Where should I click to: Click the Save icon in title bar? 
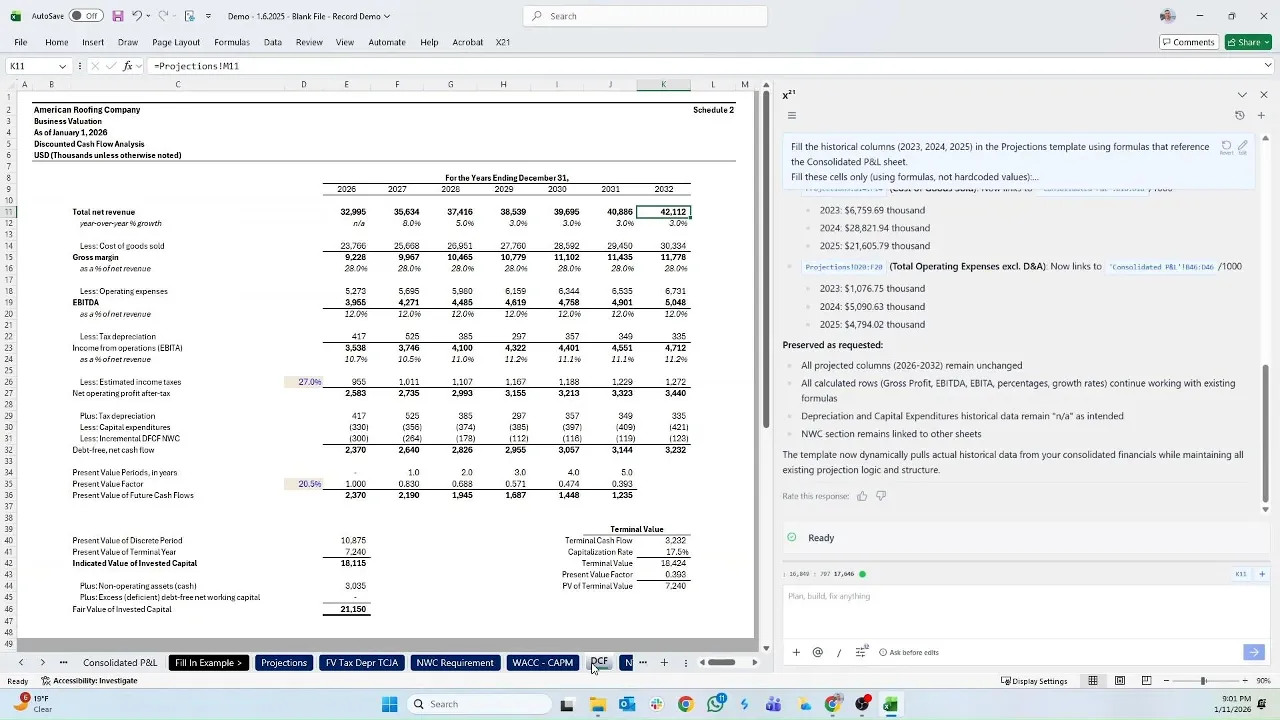[x=118, y=16]
